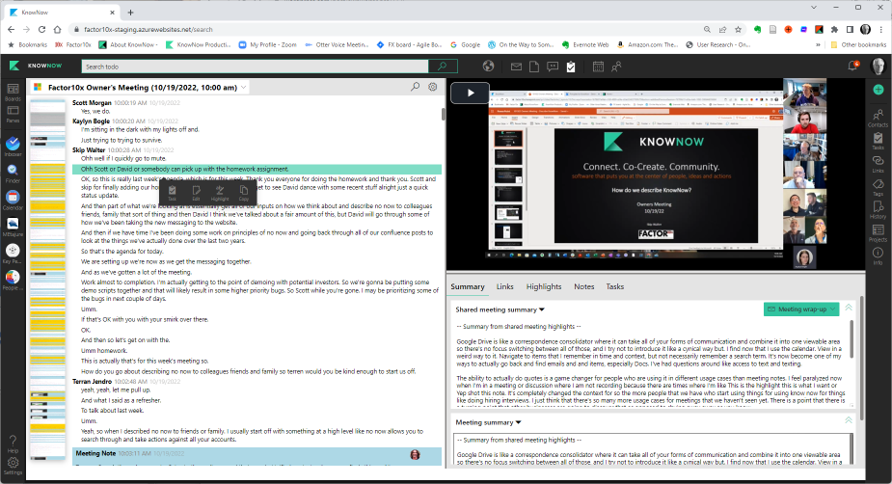Search within transcript using magnifier icon
The image size is (892, 484).
click(x=416, y=87)
